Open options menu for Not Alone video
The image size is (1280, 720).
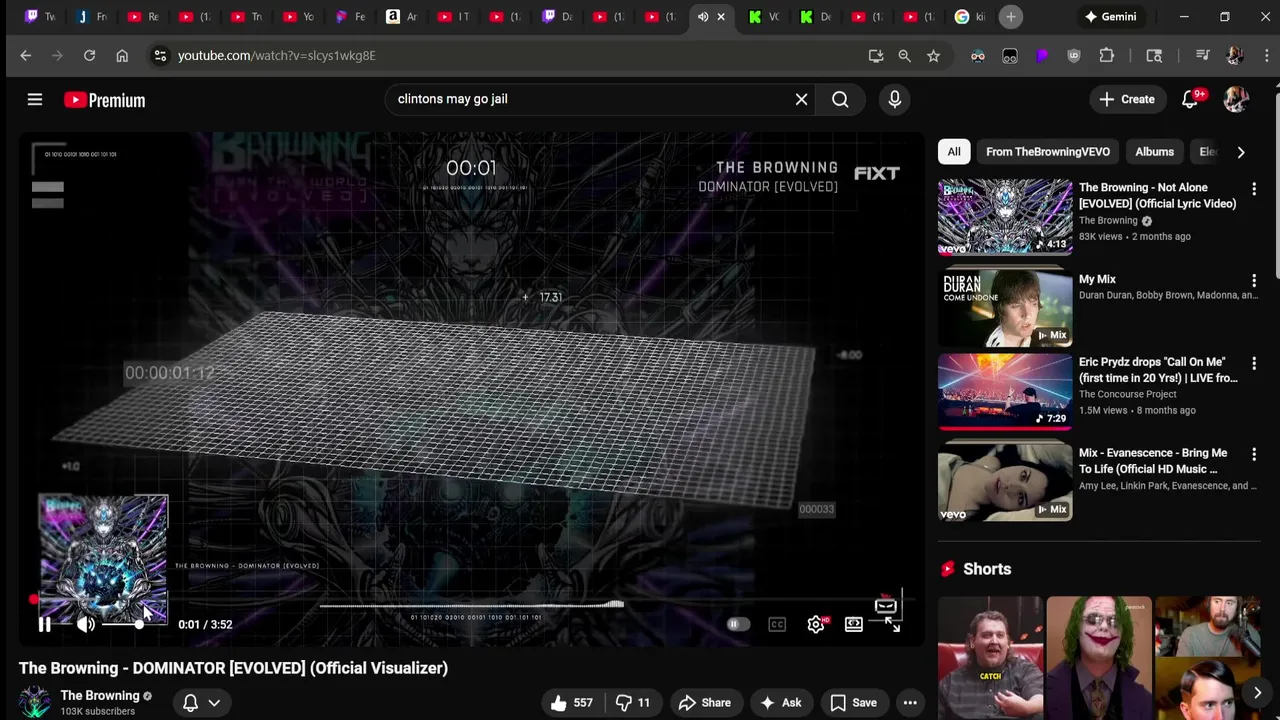point(1254,189)
